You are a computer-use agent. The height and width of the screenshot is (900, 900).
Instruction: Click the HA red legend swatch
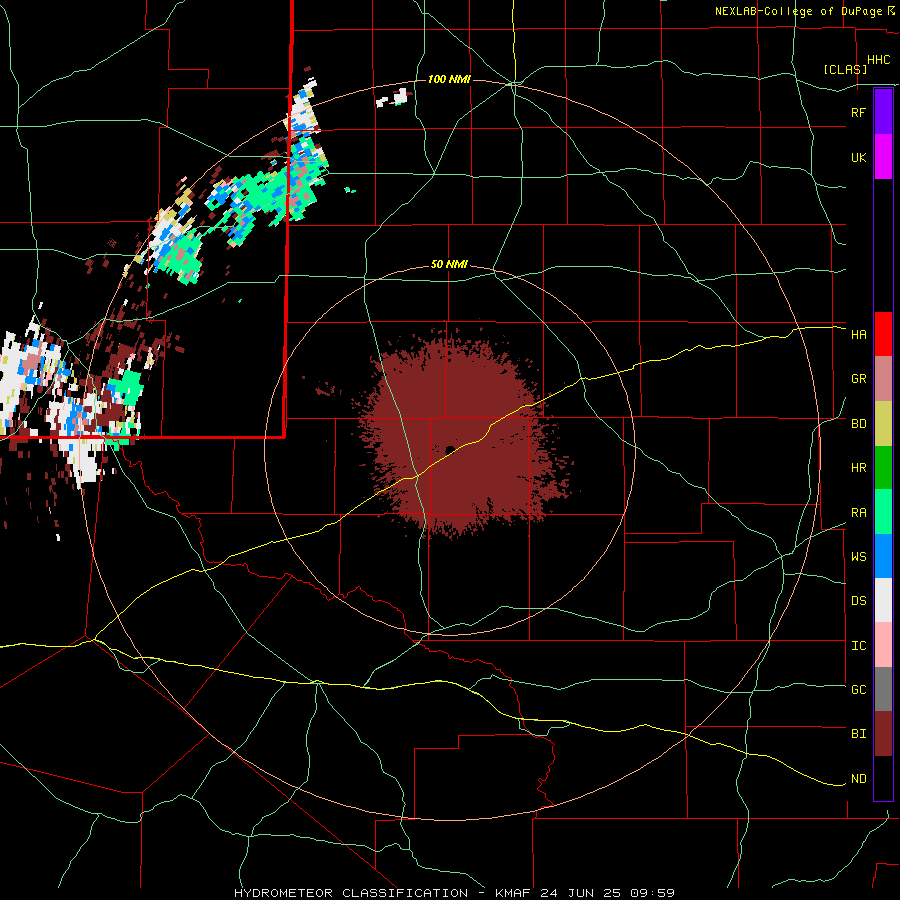(x=883, y=334)
